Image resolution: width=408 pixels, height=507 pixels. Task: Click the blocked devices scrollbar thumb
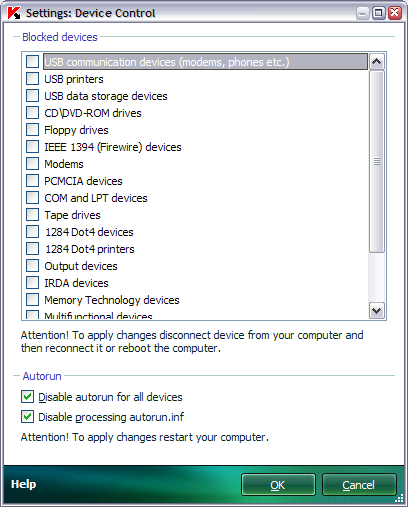click(x=377, y=162)
